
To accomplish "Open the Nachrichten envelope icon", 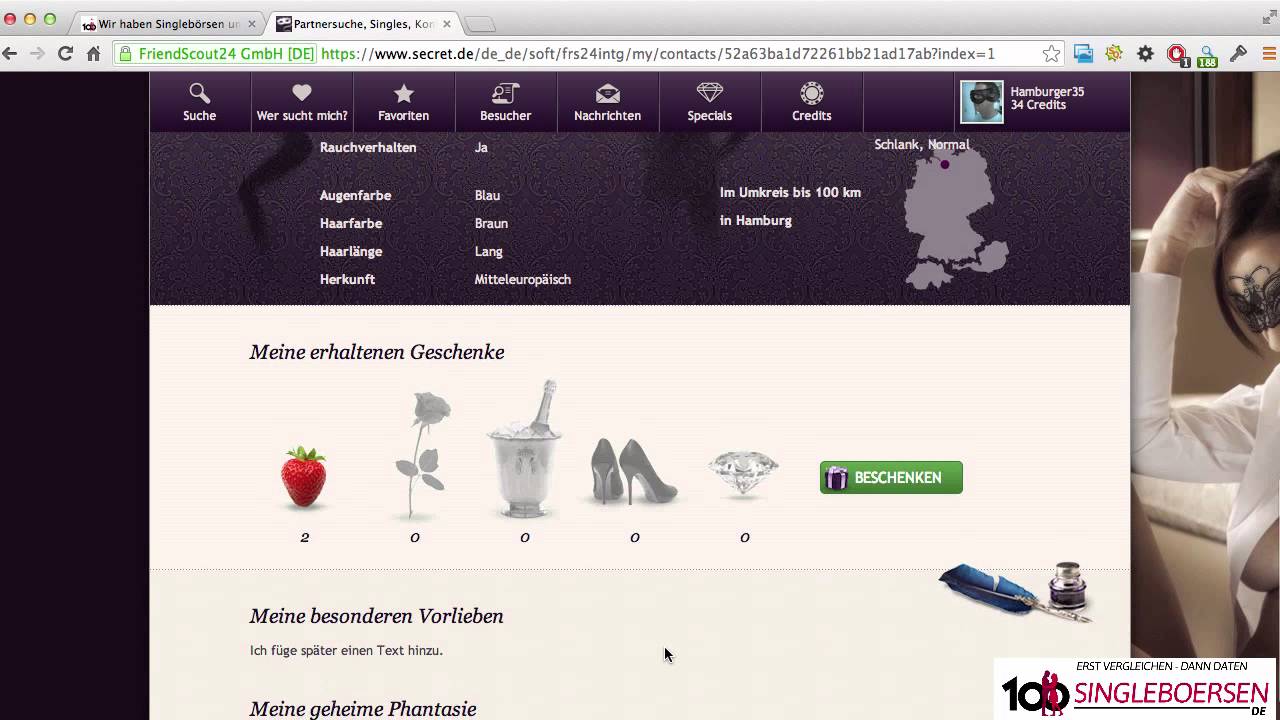I will (607, 93).
